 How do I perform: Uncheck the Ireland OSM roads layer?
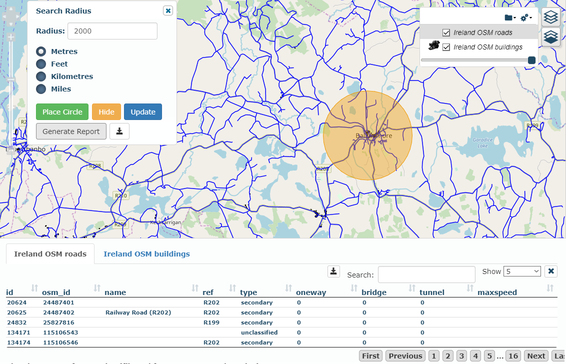pos(446,32)
